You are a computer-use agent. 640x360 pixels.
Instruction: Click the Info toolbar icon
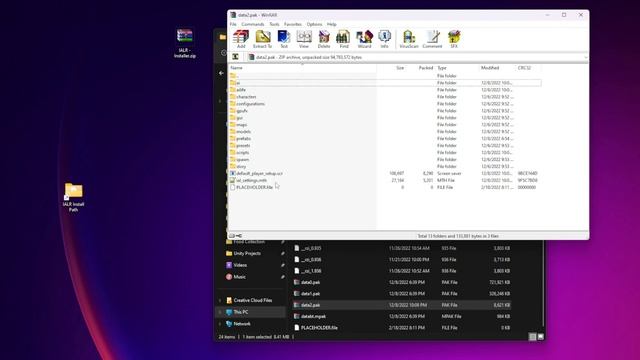[x=384, y=39]
